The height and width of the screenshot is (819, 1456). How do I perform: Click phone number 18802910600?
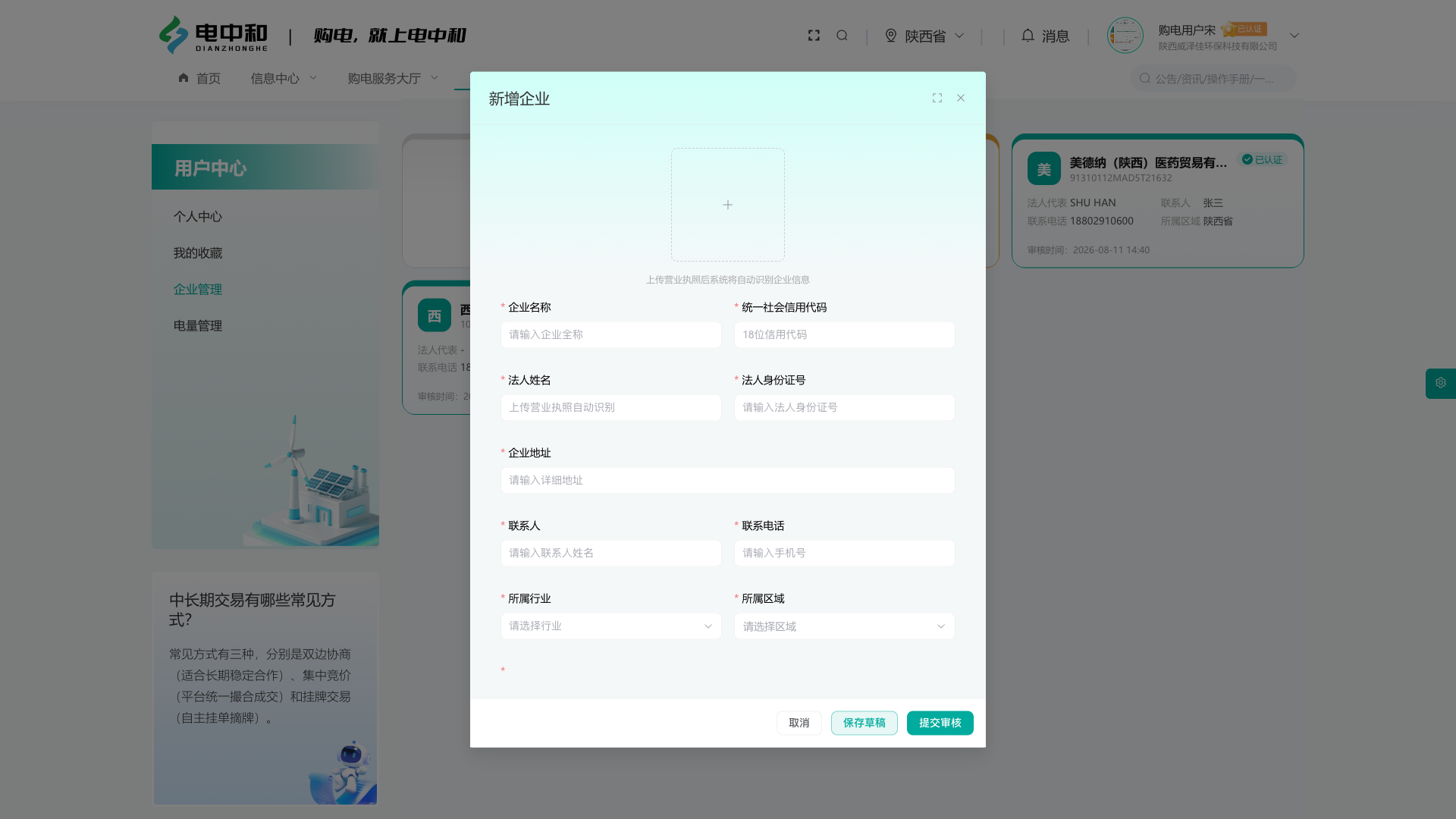point(1102,221)
